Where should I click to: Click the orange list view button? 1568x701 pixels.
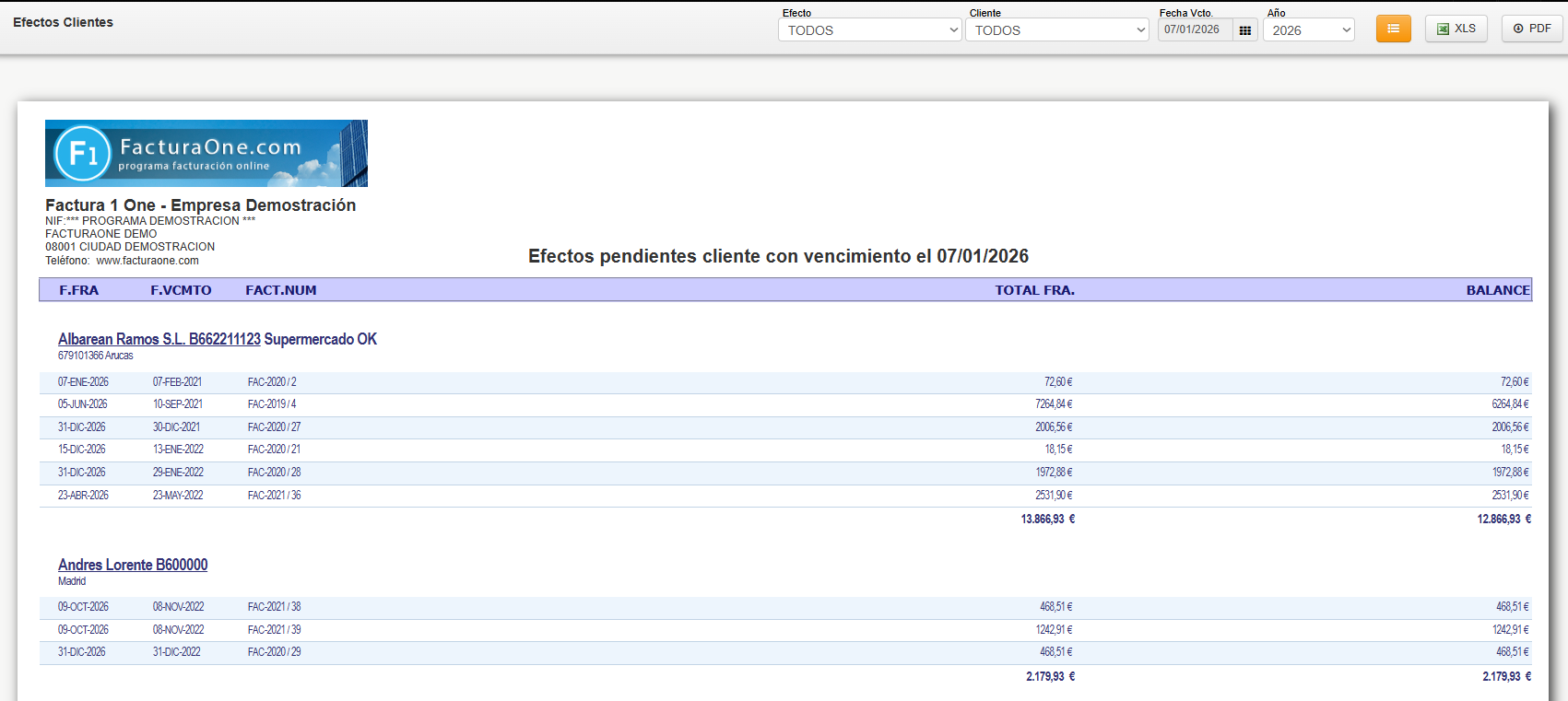tap(1394, 29)
